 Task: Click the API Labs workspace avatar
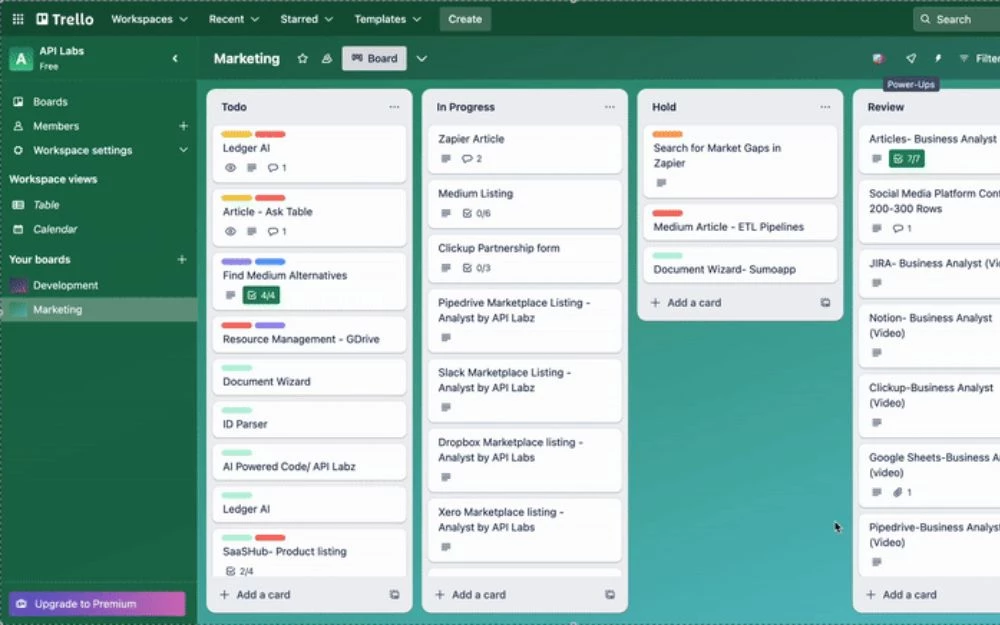(21, 59)
